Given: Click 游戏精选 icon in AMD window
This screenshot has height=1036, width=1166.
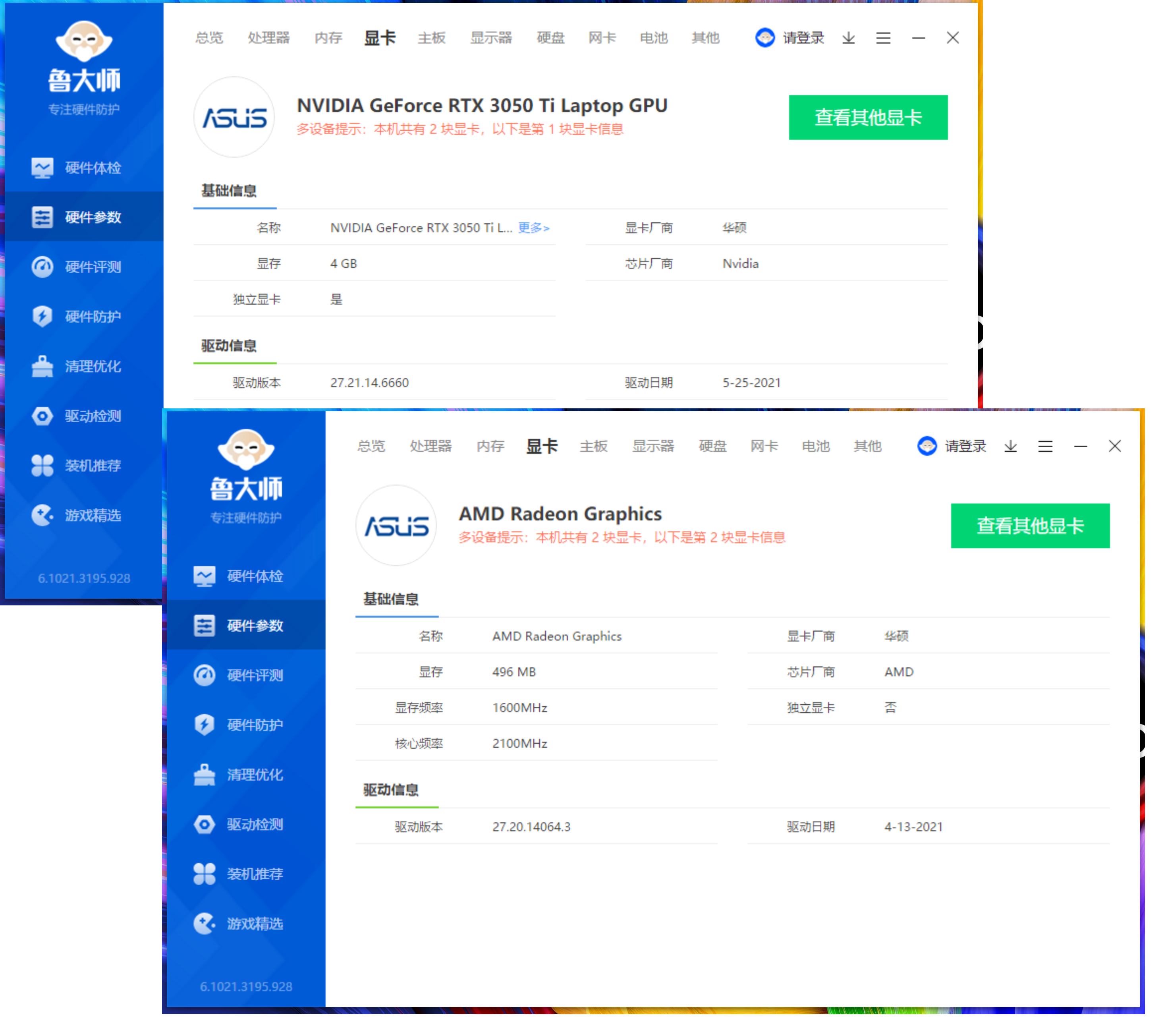Looking at the screenshot, I should (204, 924).
